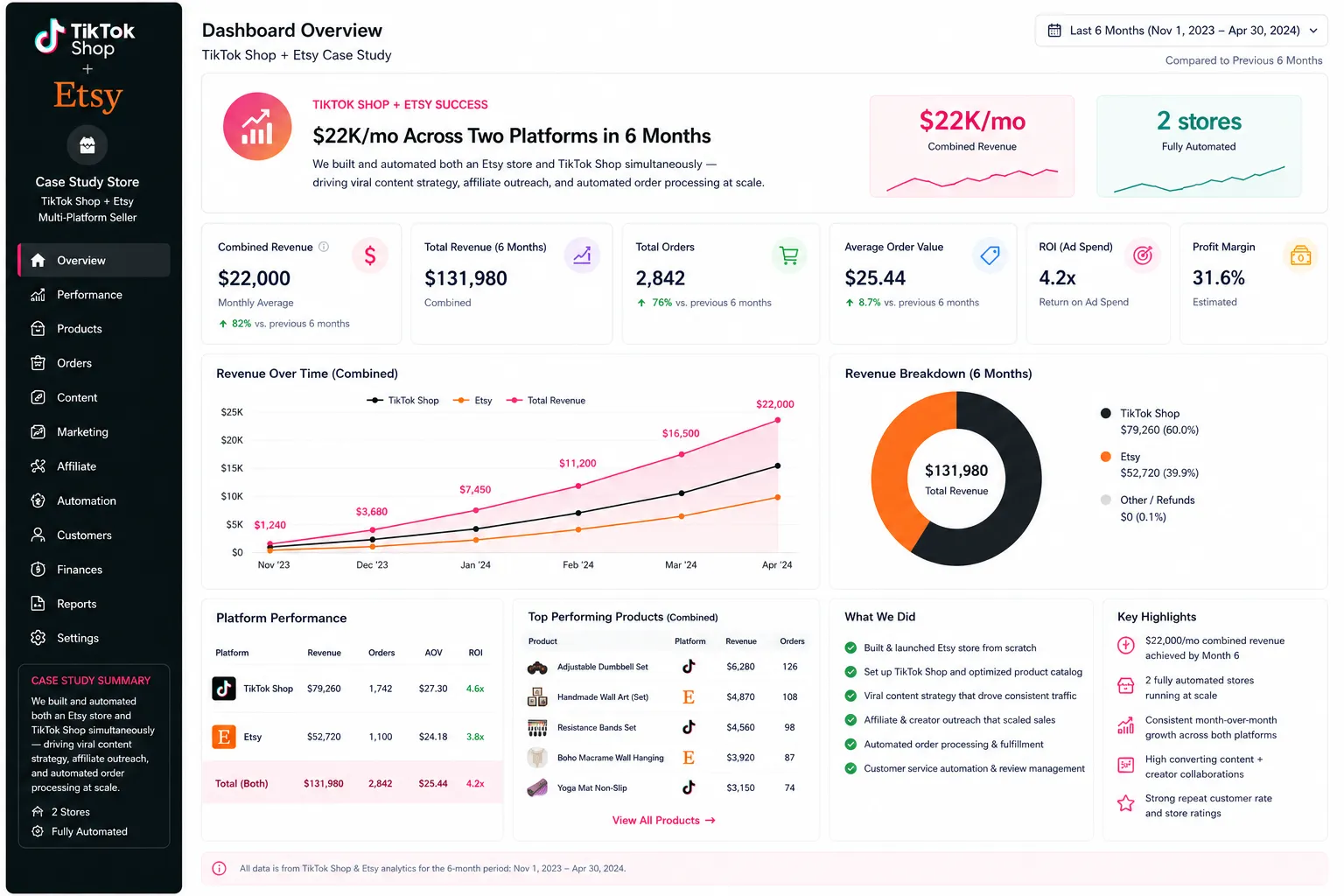Click the black TikTok Shop breakdown swatch

coord(1106,413)
